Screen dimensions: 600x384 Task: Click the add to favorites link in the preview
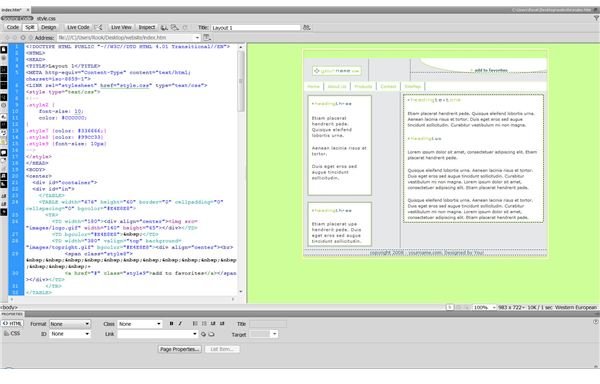[491, 70]
